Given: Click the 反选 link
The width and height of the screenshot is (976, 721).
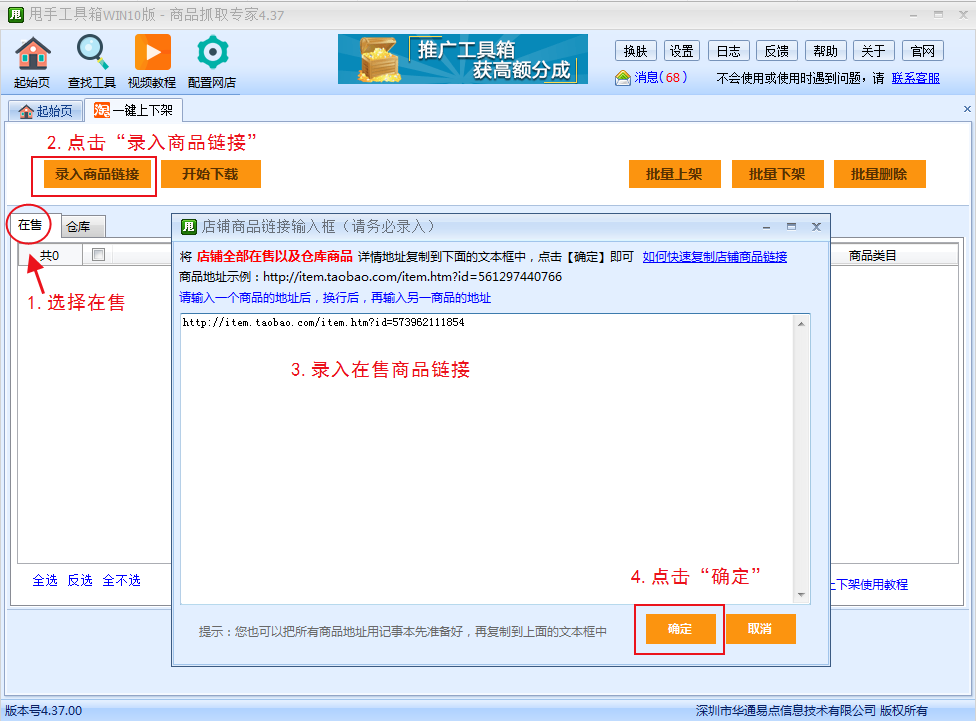Looking at the screenshot, I should coord(80,580).
